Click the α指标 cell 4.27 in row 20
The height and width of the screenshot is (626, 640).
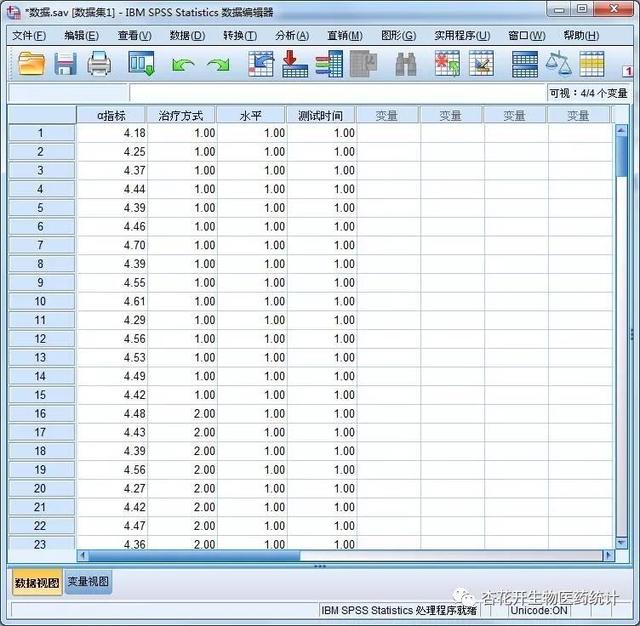coord(112,488)
